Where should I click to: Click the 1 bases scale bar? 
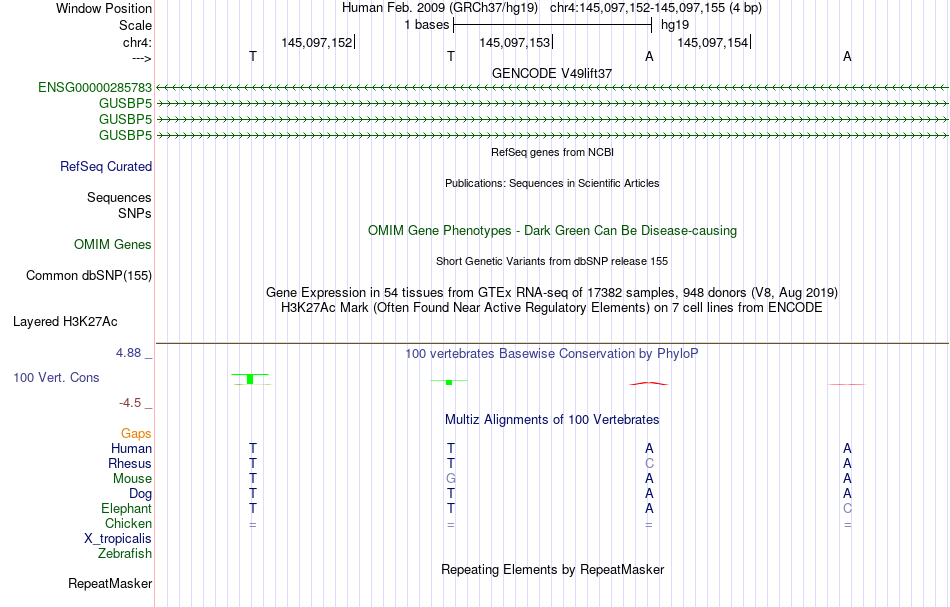(x=553, y=25)
